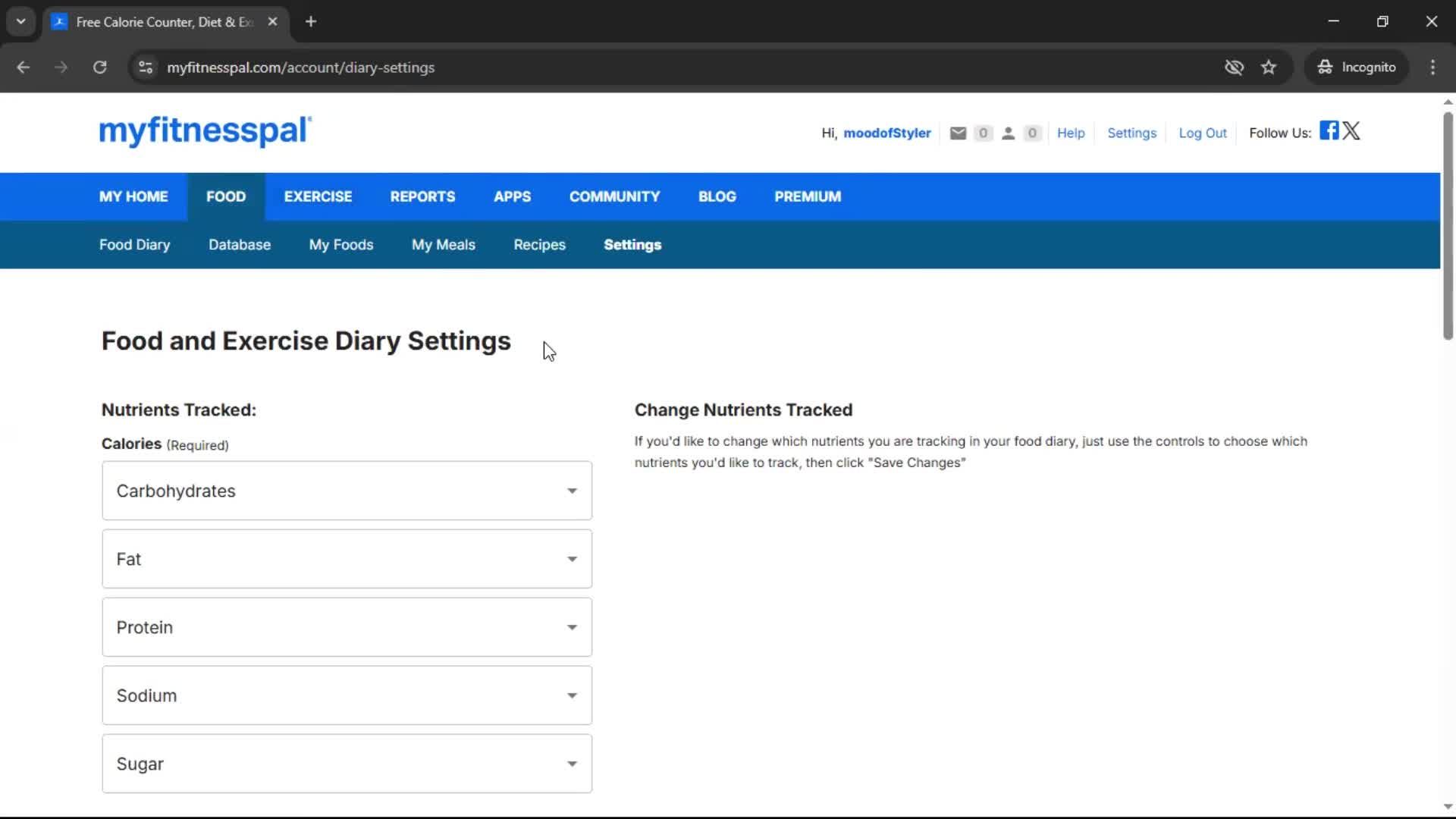Open the BLOG section
The width and height of the screenshot is (1456, 819).
pos(717,196)
